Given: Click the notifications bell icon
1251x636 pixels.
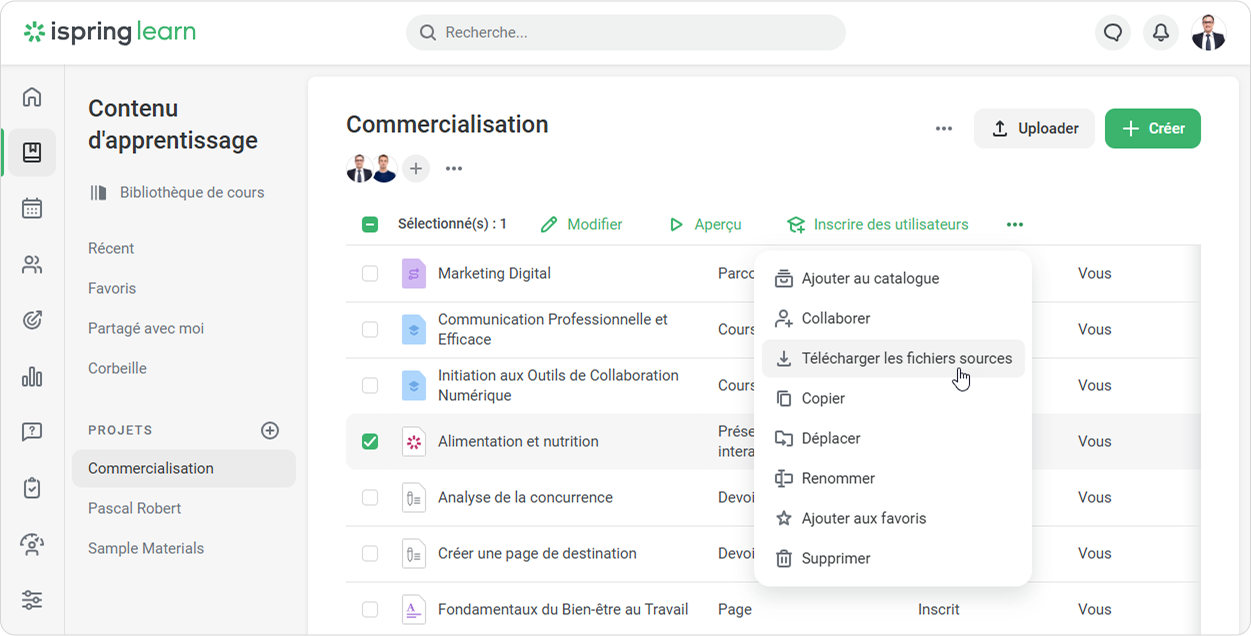Looking at the screenshot, I should coord(1160,33).
